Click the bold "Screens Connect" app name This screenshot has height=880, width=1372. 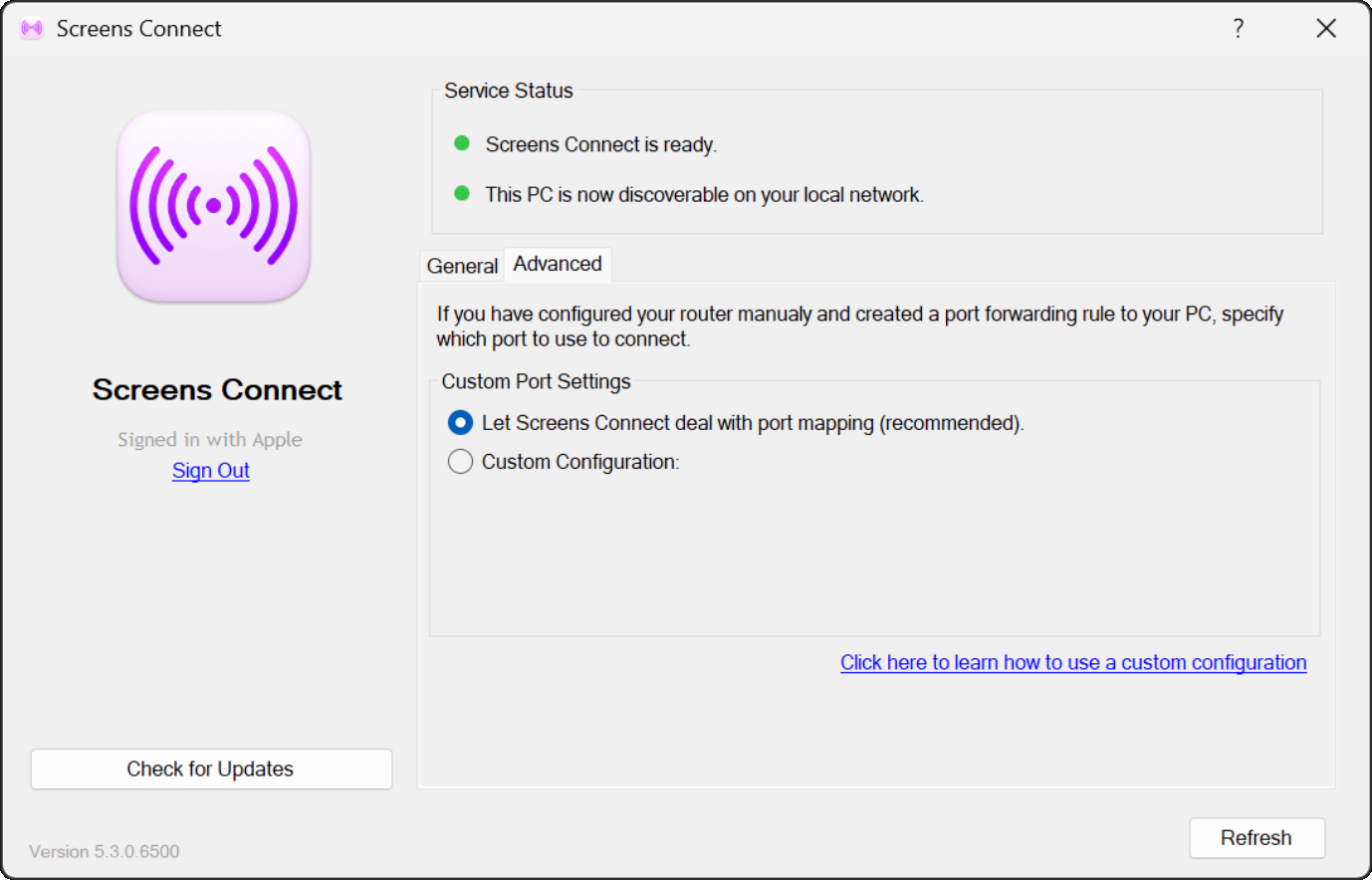tap(217, 390)
